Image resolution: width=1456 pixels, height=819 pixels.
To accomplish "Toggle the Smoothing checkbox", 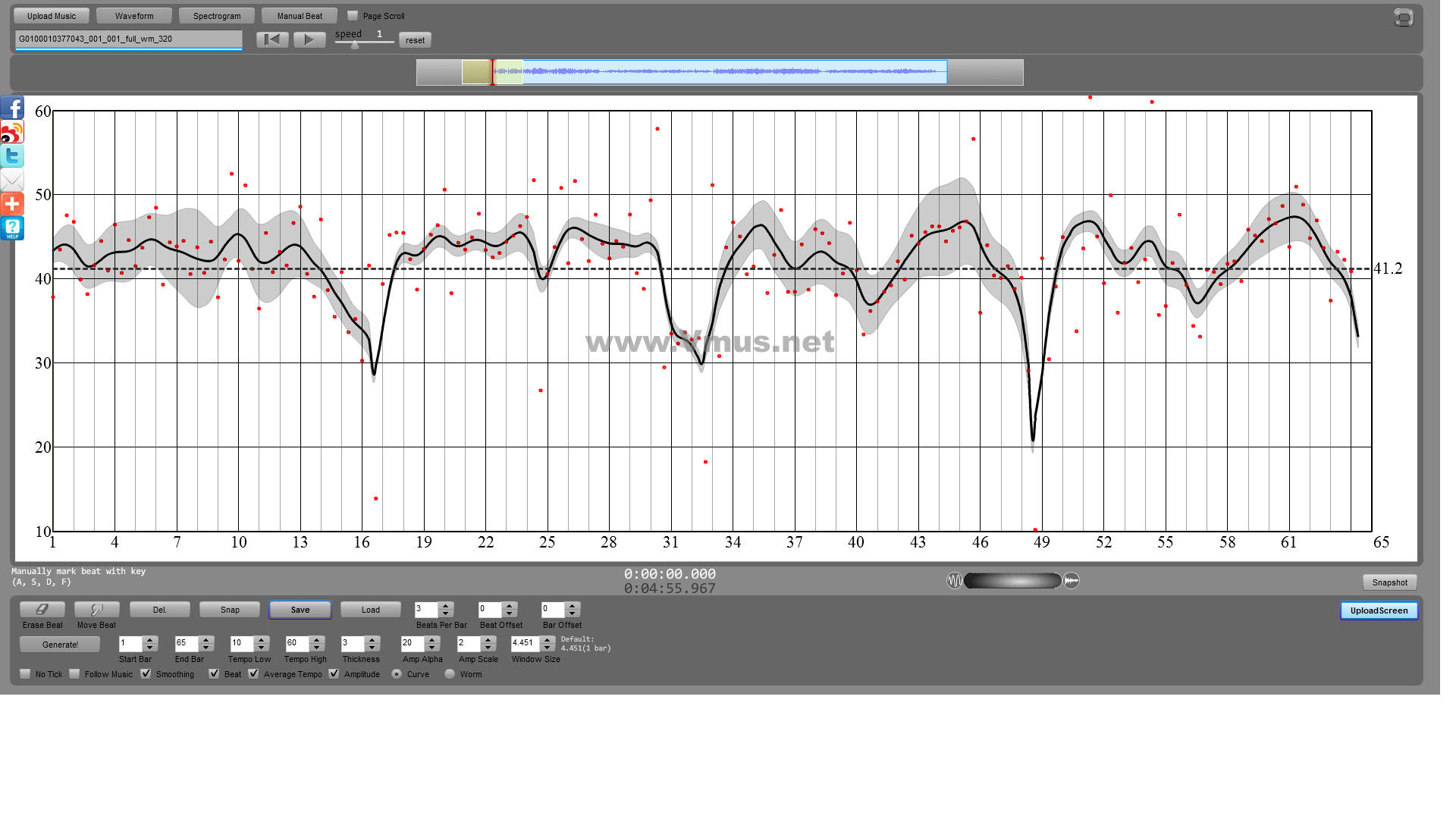I will coord(147,674).
